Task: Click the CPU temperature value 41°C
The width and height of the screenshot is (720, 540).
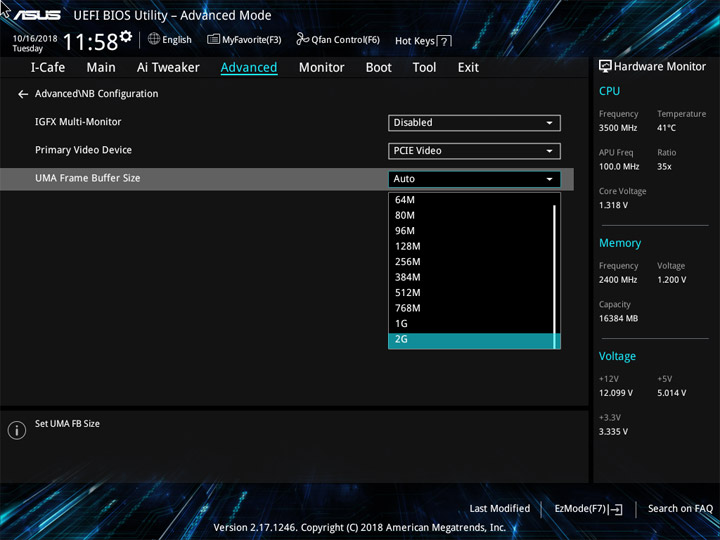Action: [x=666, y=128]
